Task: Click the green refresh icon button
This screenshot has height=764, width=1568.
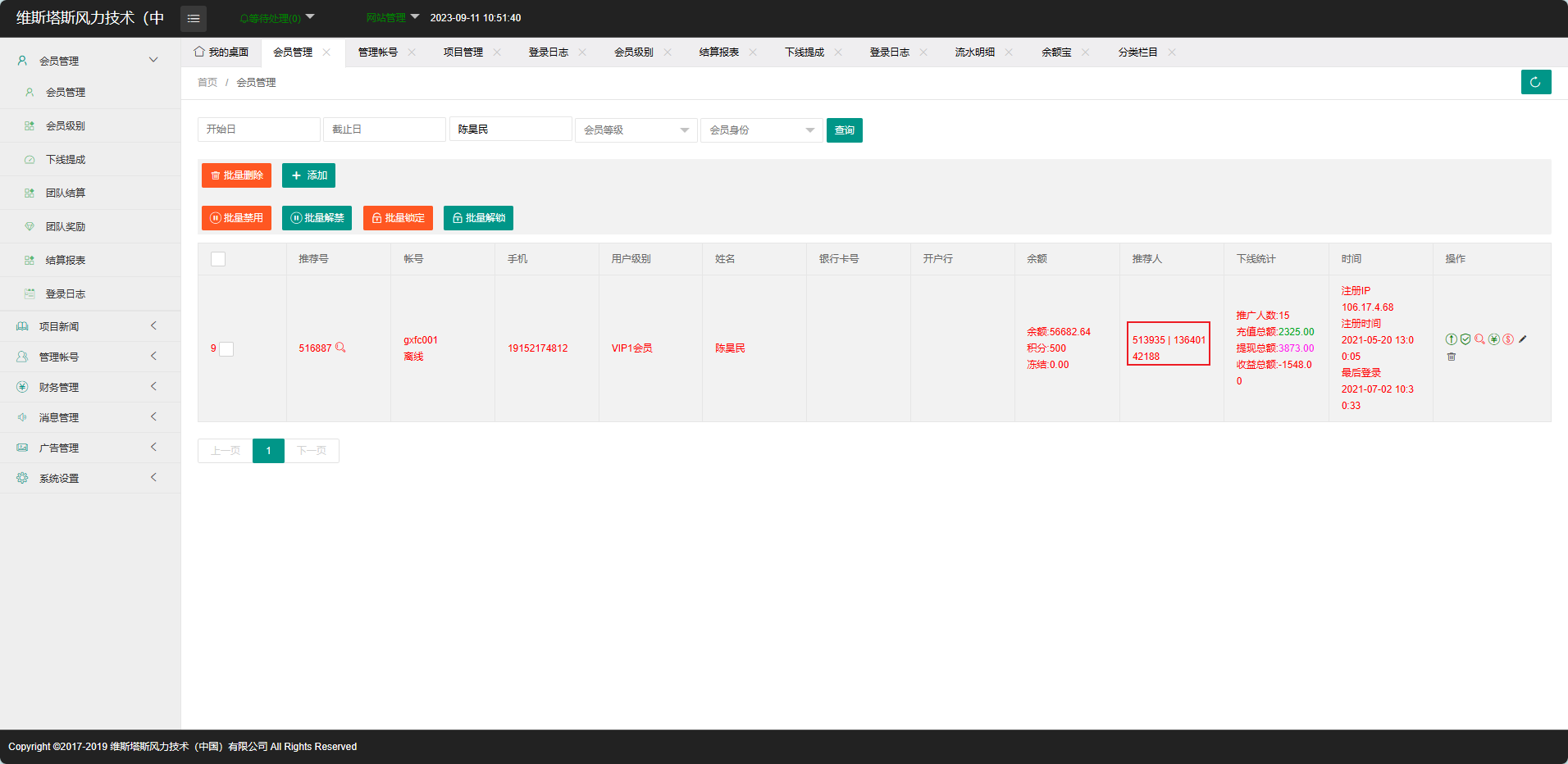Action: [x=1535, y=82]
